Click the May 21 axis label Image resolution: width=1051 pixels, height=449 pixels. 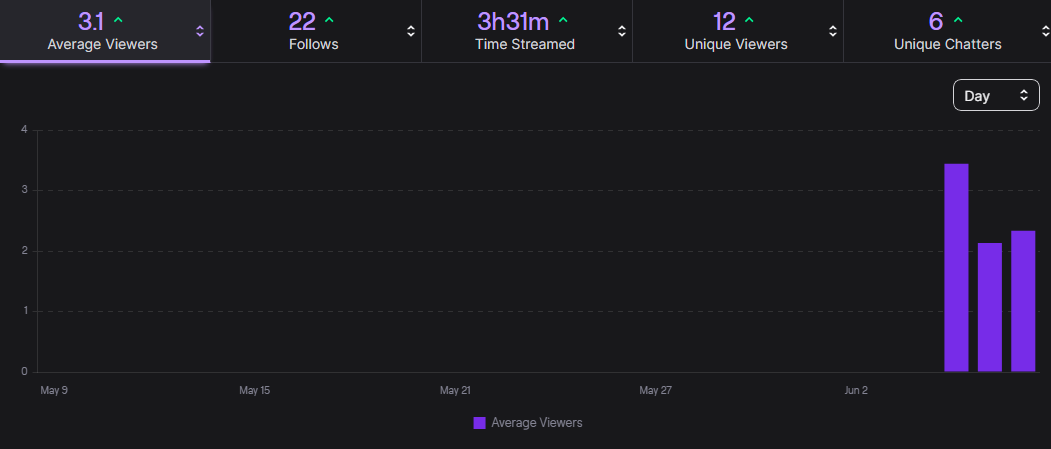[x=455, y=390]
